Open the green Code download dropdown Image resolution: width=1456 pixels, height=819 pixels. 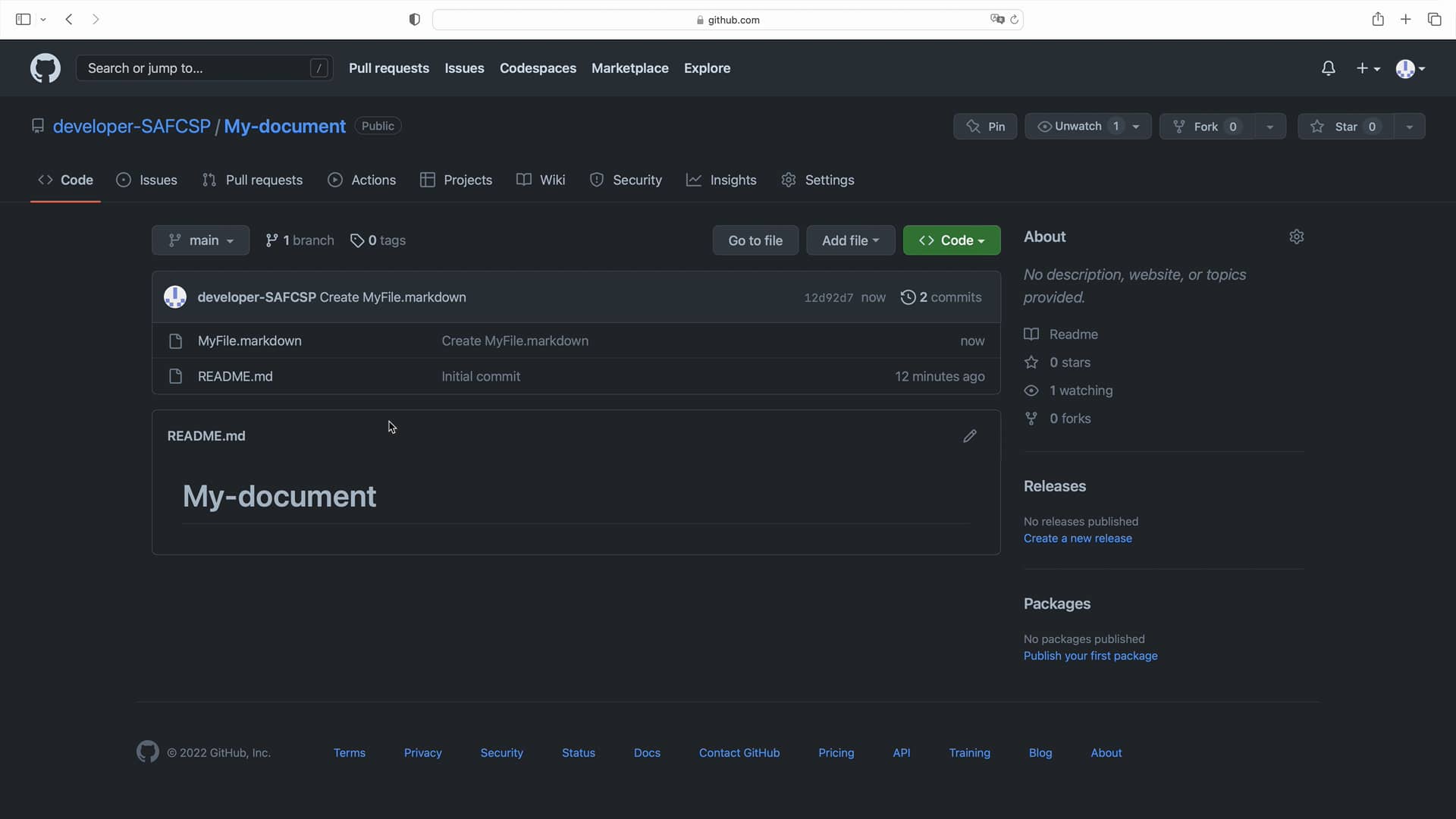(x=952, y=240)
